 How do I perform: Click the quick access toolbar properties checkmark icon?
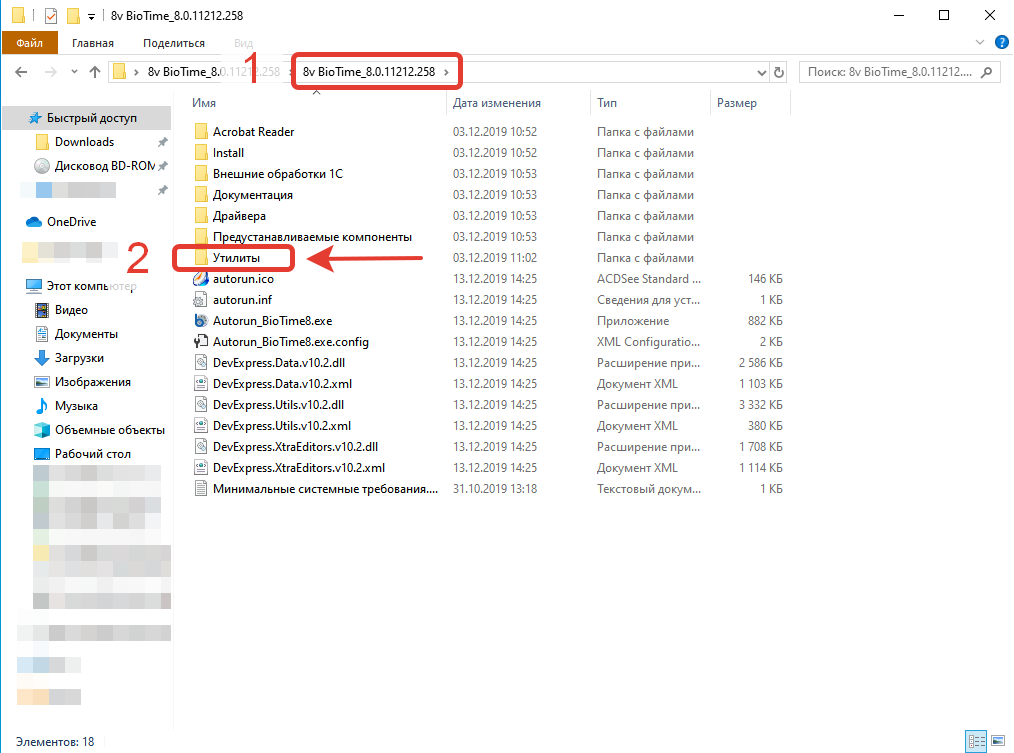[50, 15]
